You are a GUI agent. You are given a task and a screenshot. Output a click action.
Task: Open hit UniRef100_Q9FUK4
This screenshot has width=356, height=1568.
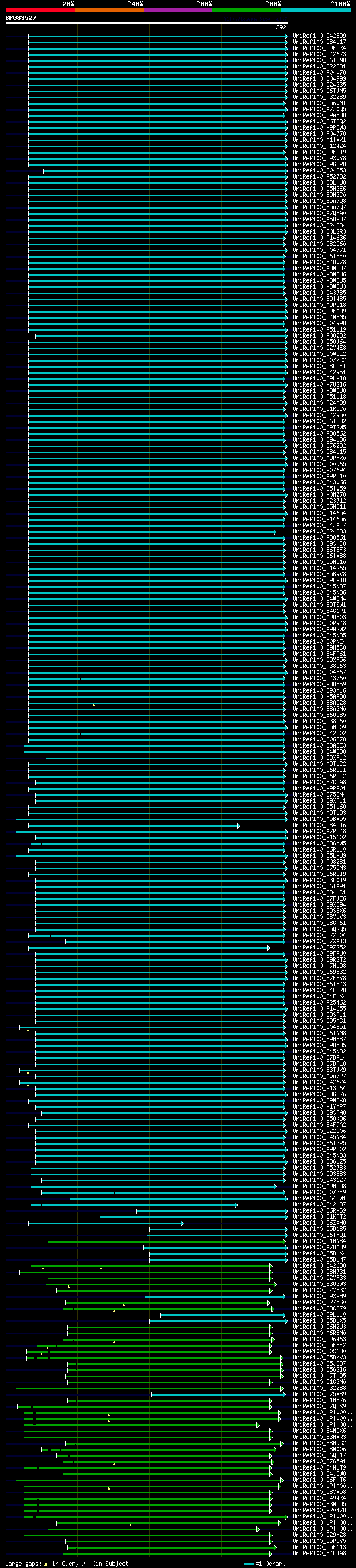319,48
